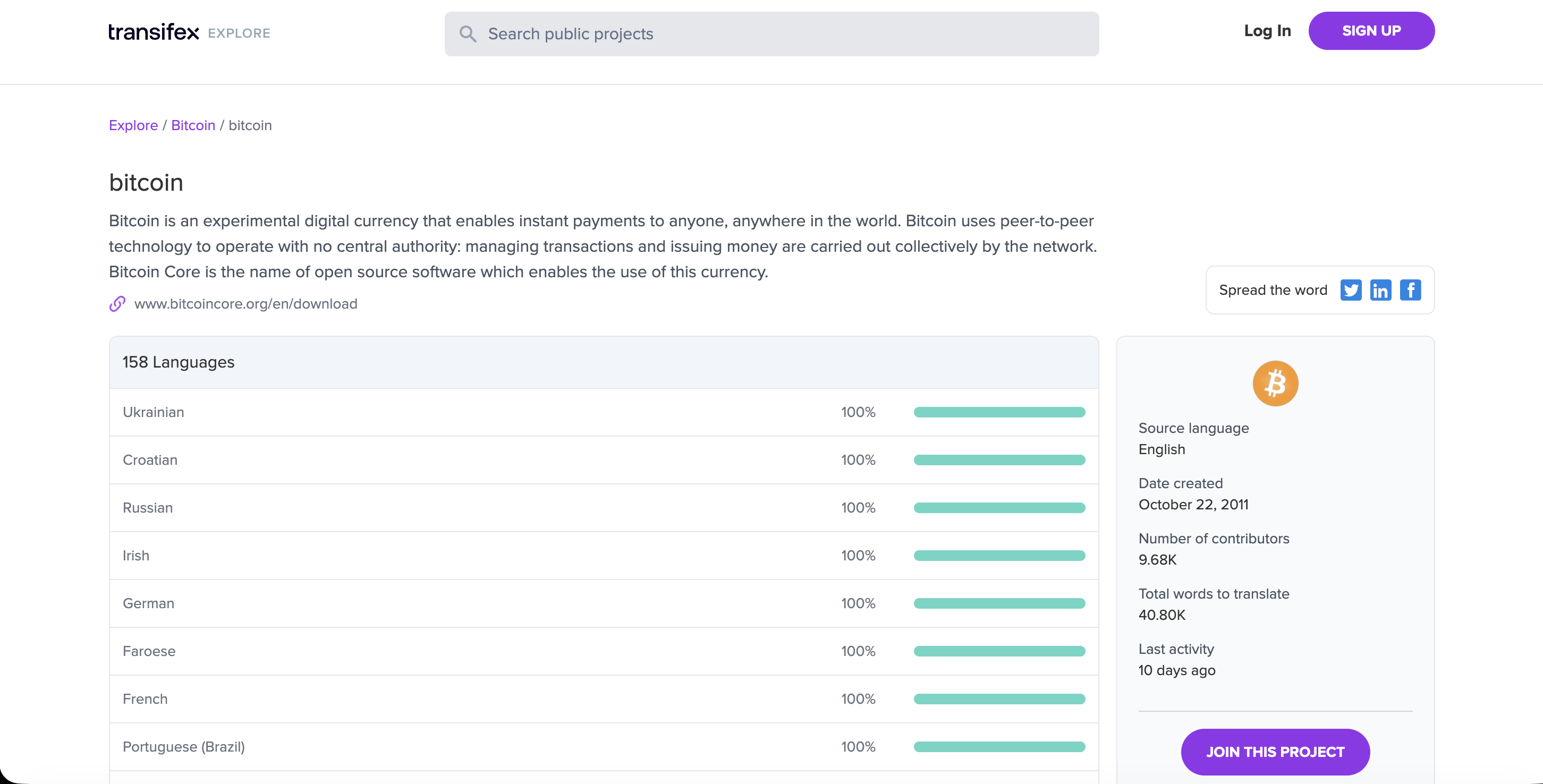Click the search magnifier icon
1543x784 pixels.
click(468, 34)
